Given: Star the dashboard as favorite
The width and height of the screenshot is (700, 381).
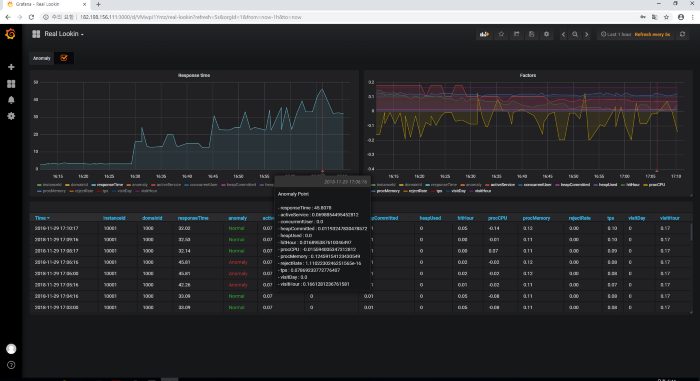Looking at the screenshot, I should tap(501, 34).
